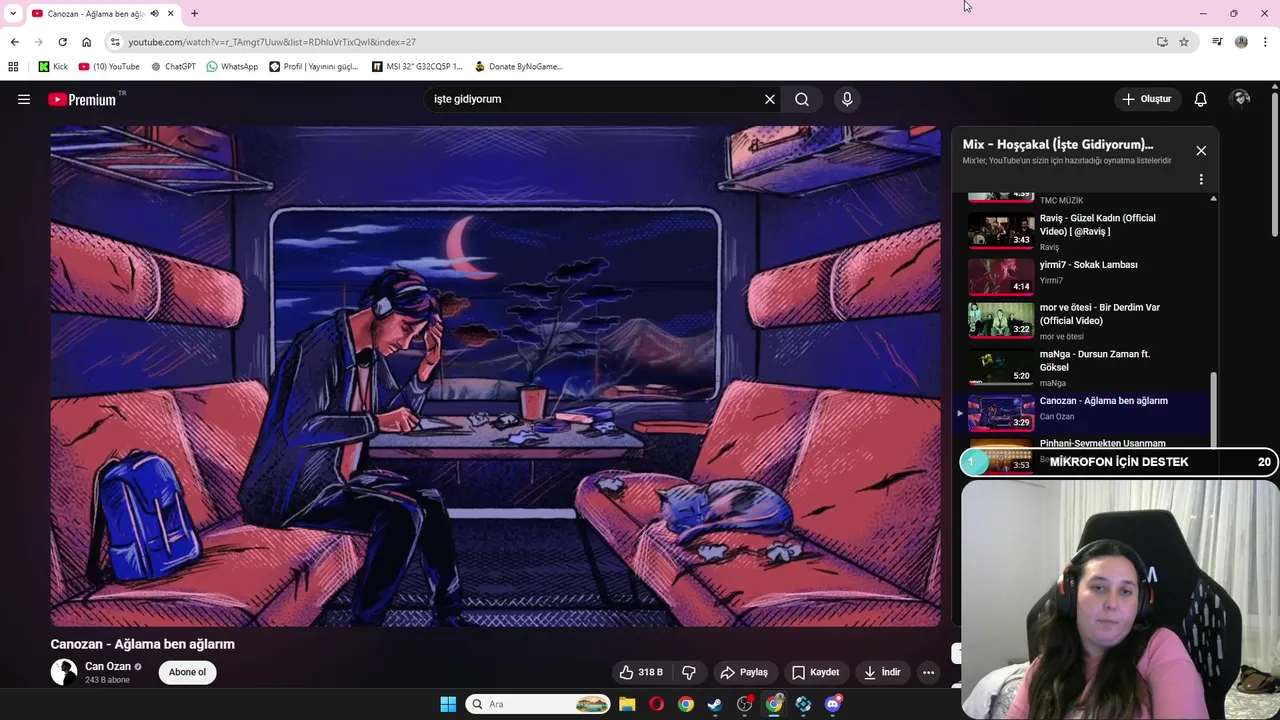The width and height of the screenshot is (1280, 720).
Task: Dislike the Canozan video
Action: [689, 672]
